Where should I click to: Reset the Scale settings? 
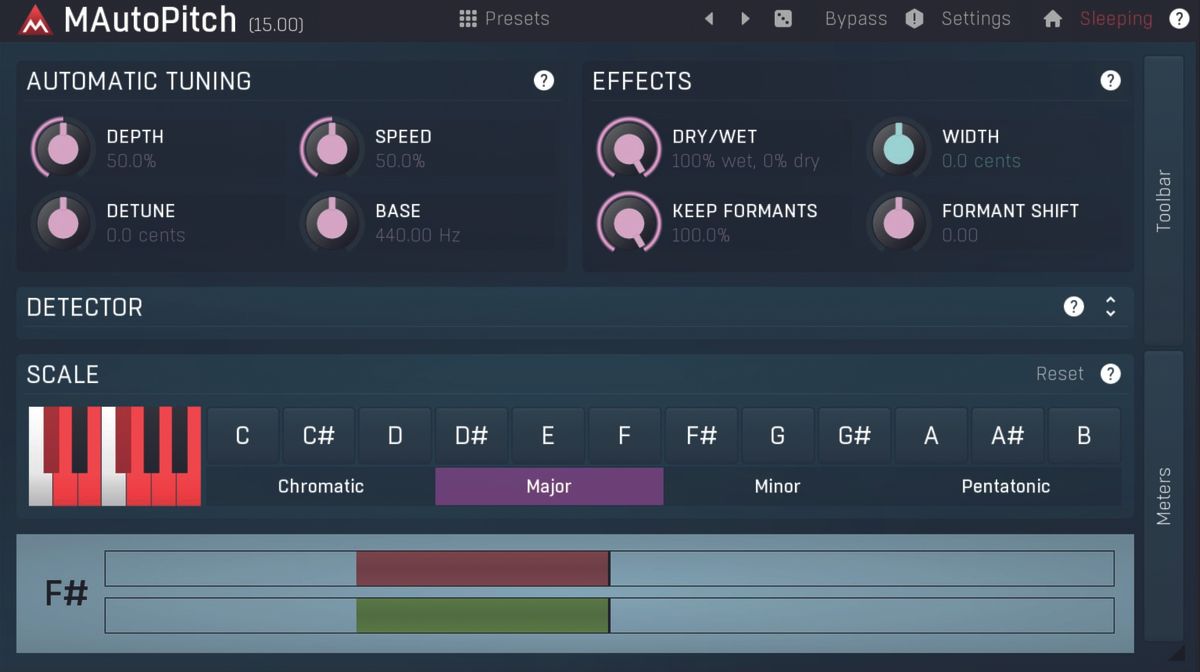(x=1058, y=373)
